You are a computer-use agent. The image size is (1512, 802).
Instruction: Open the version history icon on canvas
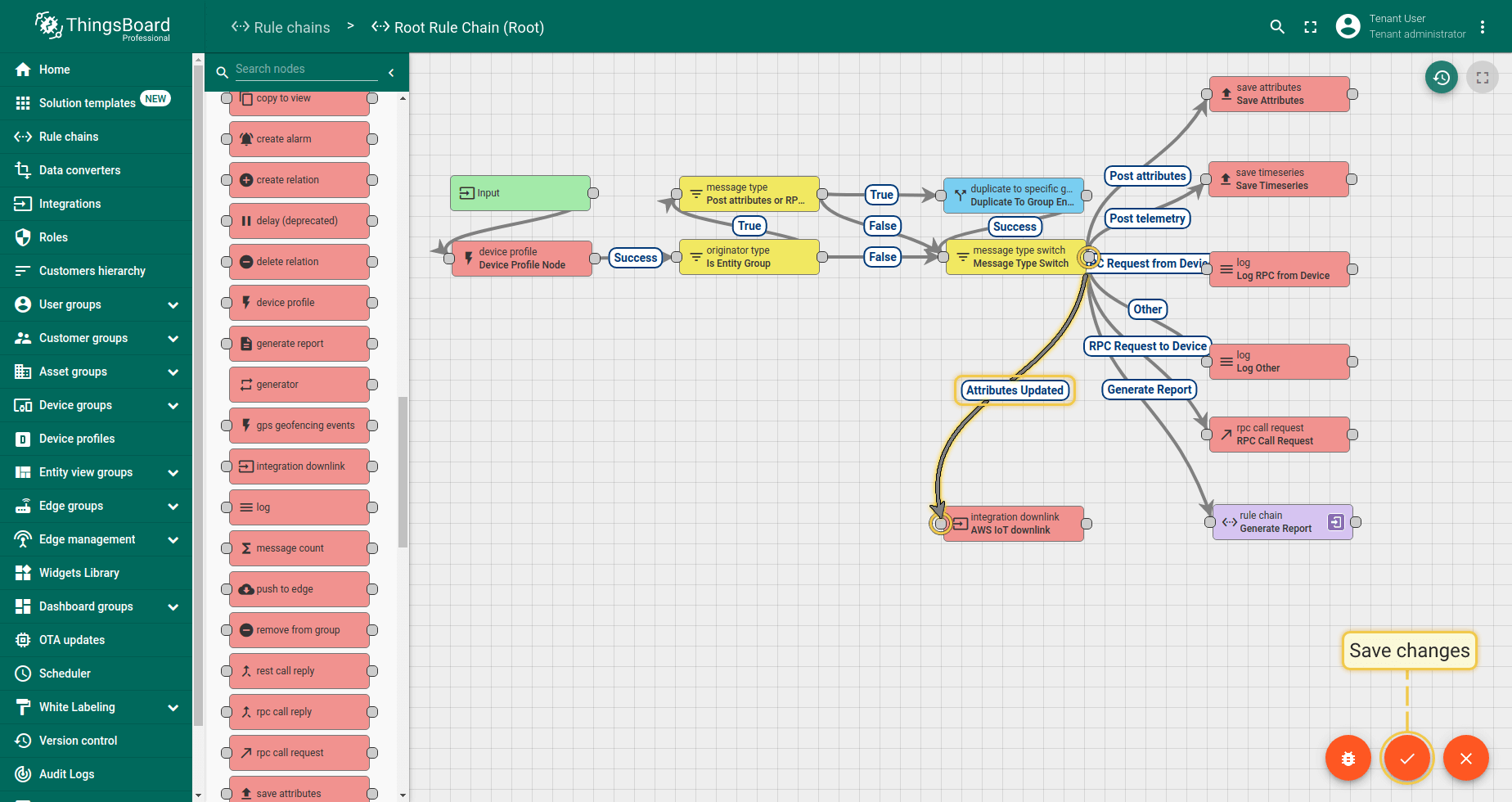coord(1442,78)
